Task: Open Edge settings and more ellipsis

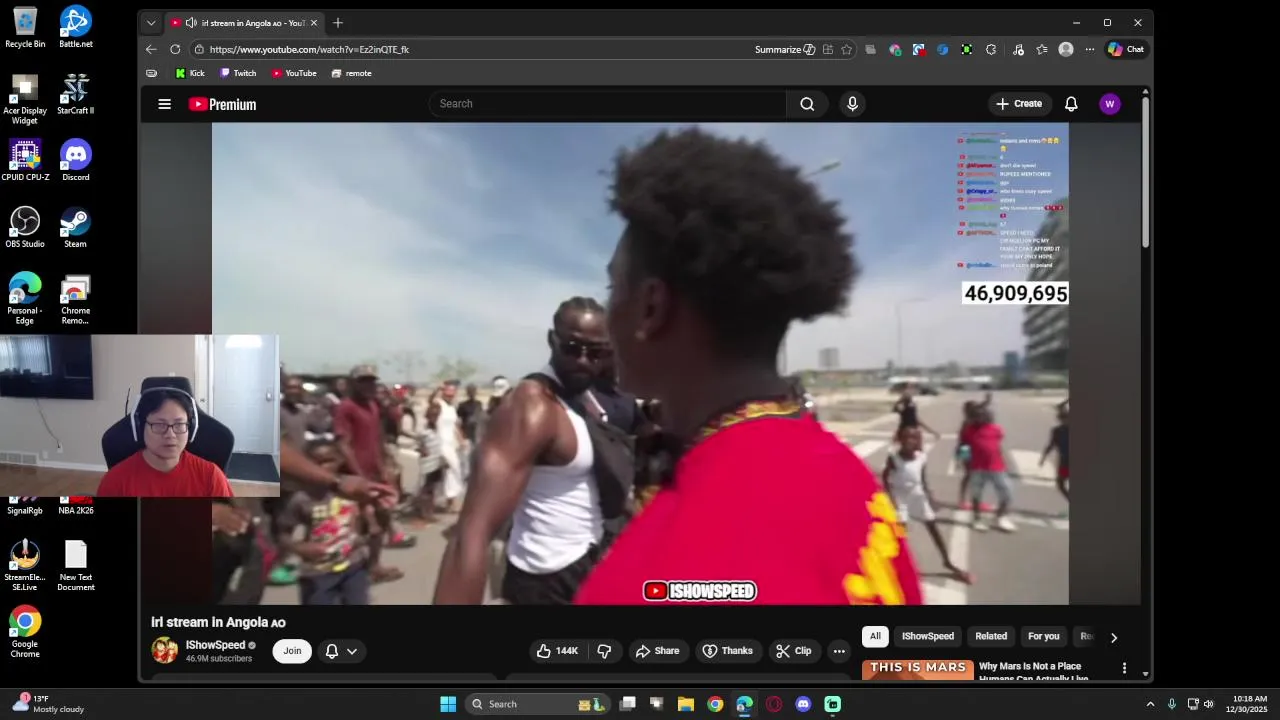Action: coord(1089,49)
